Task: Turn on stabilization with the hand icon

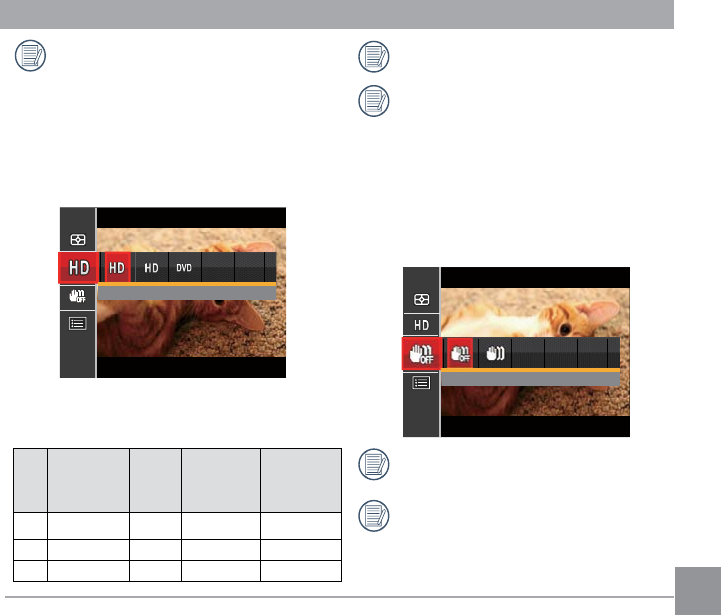Action: pyautogui.click(x=495, y=353)
